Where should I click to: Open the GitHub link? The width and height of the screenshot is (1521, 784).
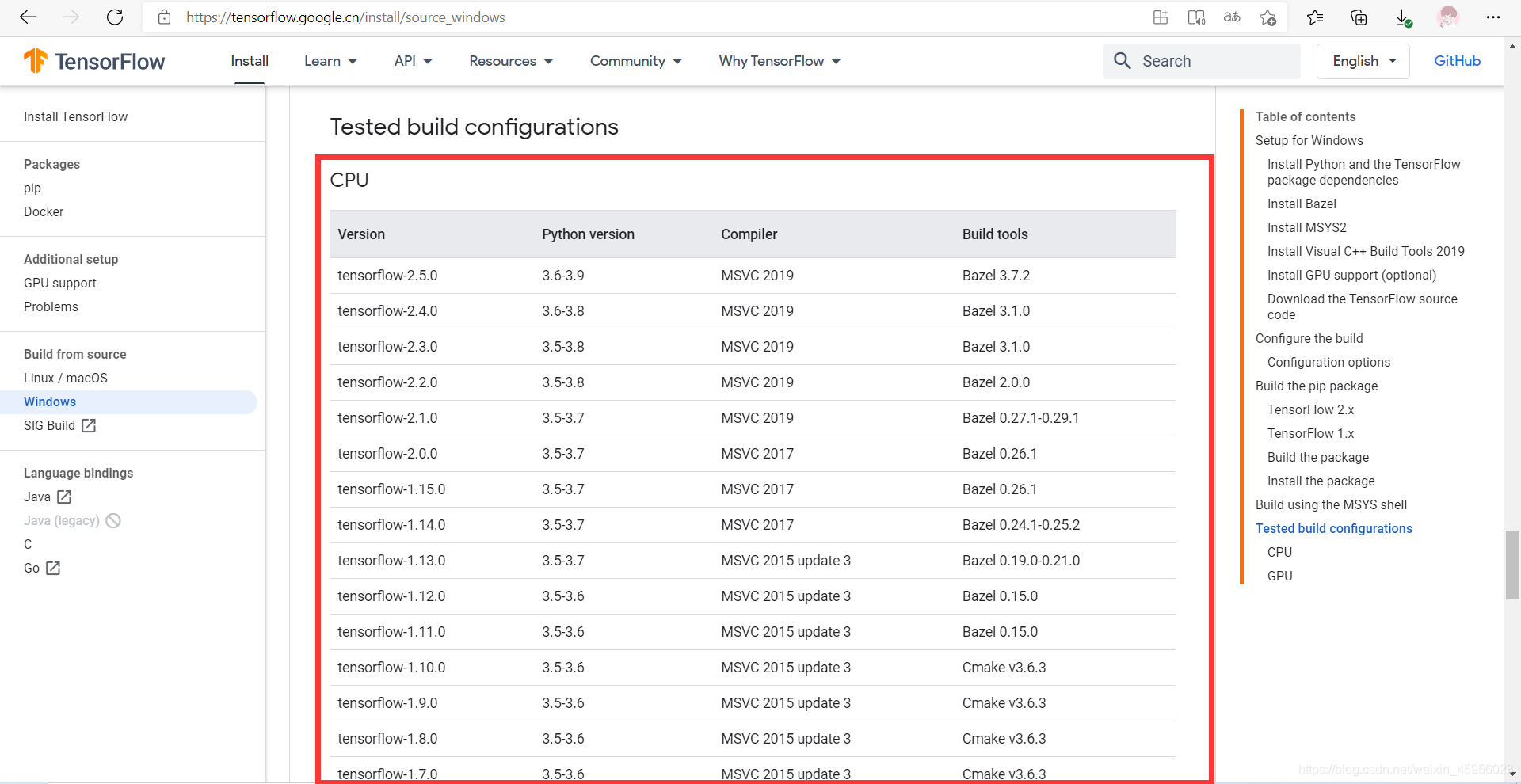(x=1457, y=61)
